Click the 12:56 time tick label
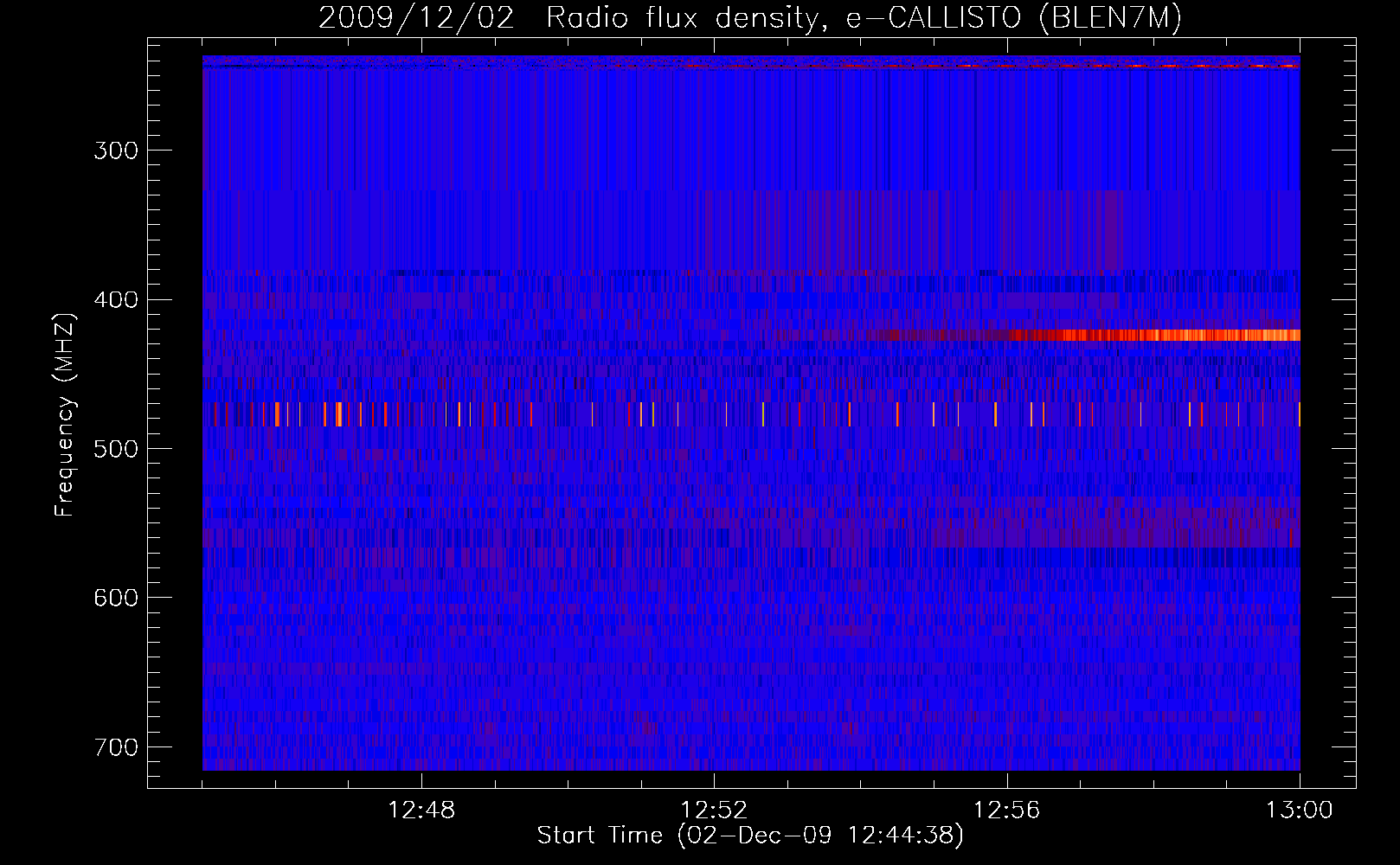The width and height of the screenshot is (1400, 865). [x=1006, y=811]
